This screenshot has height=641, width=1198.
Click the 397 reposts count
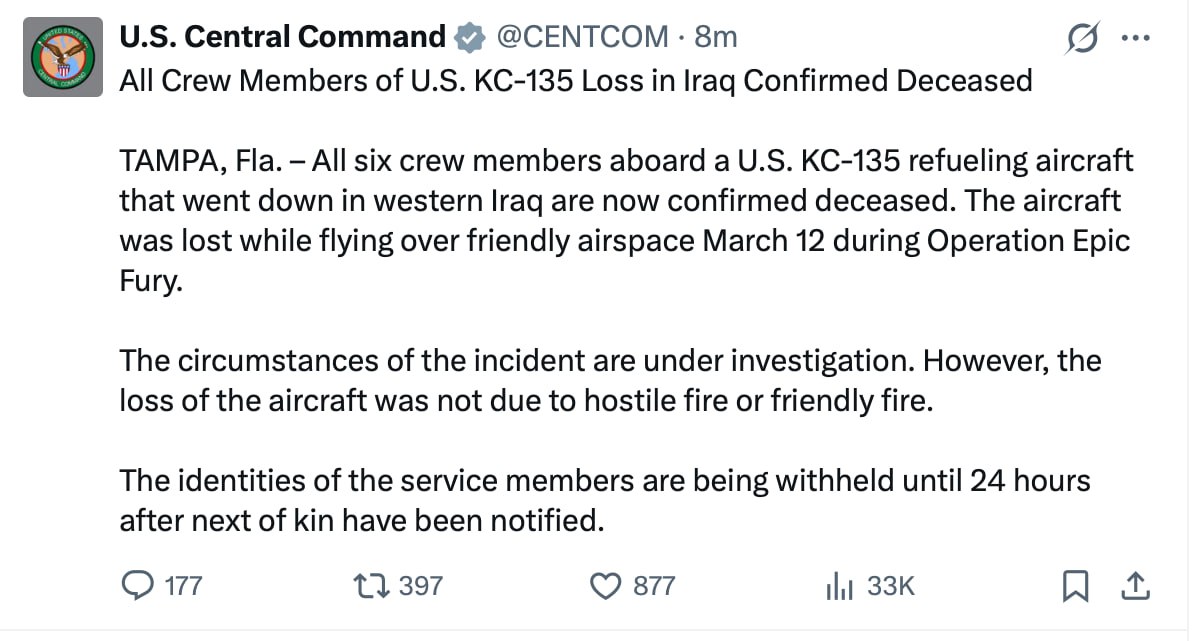[x=420, y=586]
